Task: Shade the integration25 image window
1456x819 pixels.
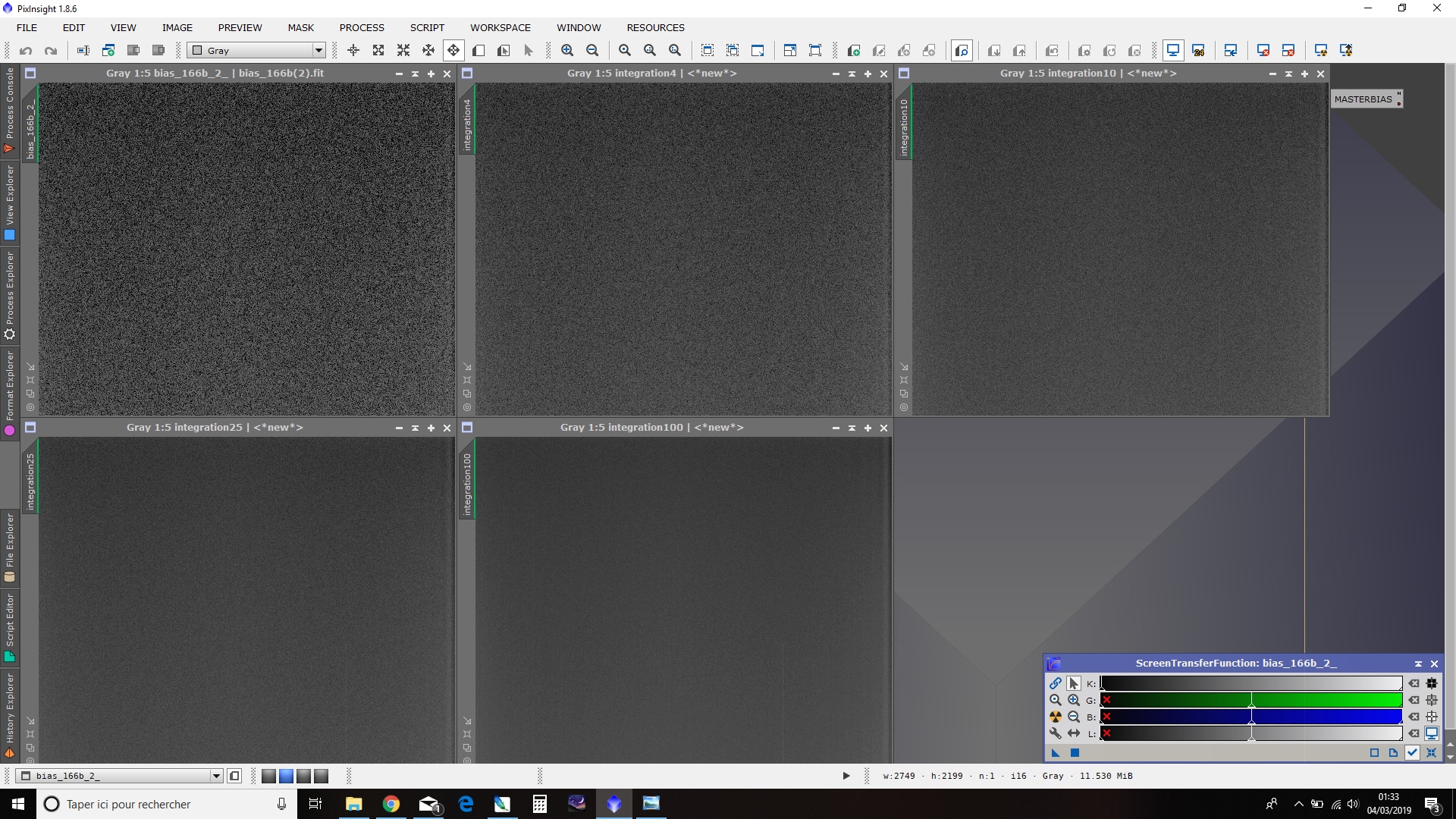Action: (415, 428)
